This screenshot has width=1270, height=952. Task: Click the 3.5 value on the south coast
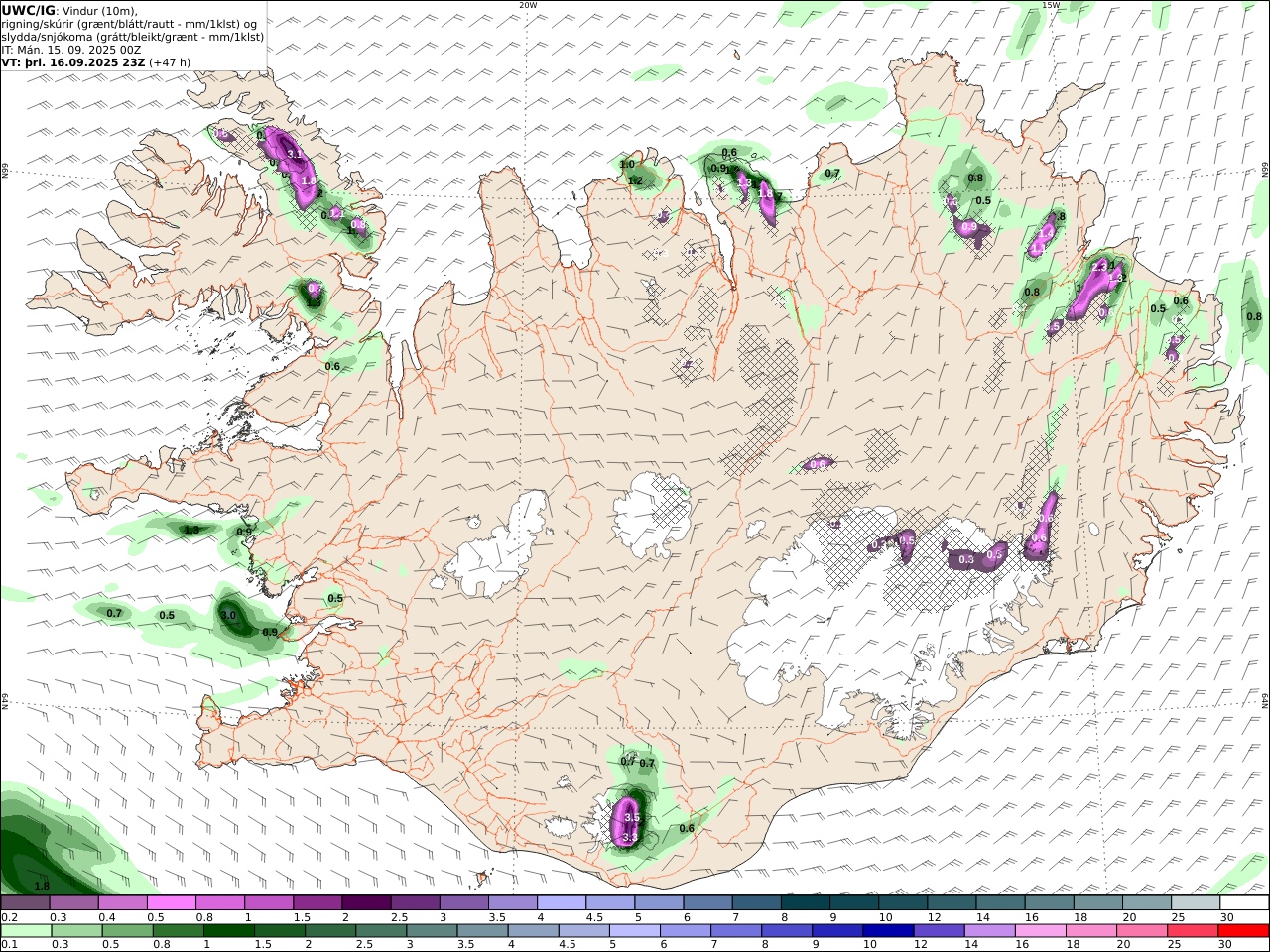pyautogui.click(x=631, y=818)
